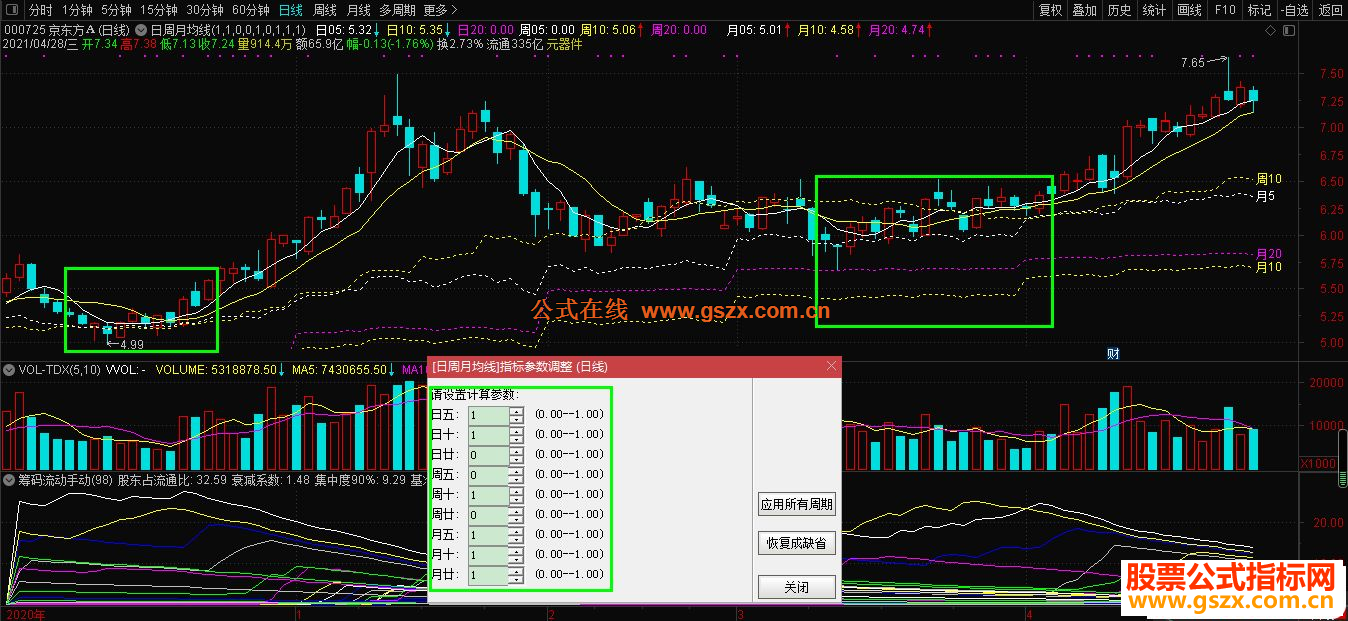Click the 周廿 spinner arrows
The width and height of the screenshot is (1348, 621).
click(516, 515)
